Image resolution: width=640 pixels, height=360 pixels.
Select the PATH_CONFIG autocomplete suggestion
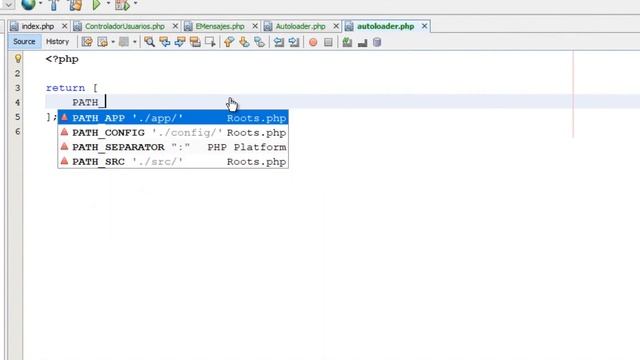[173, 133]
